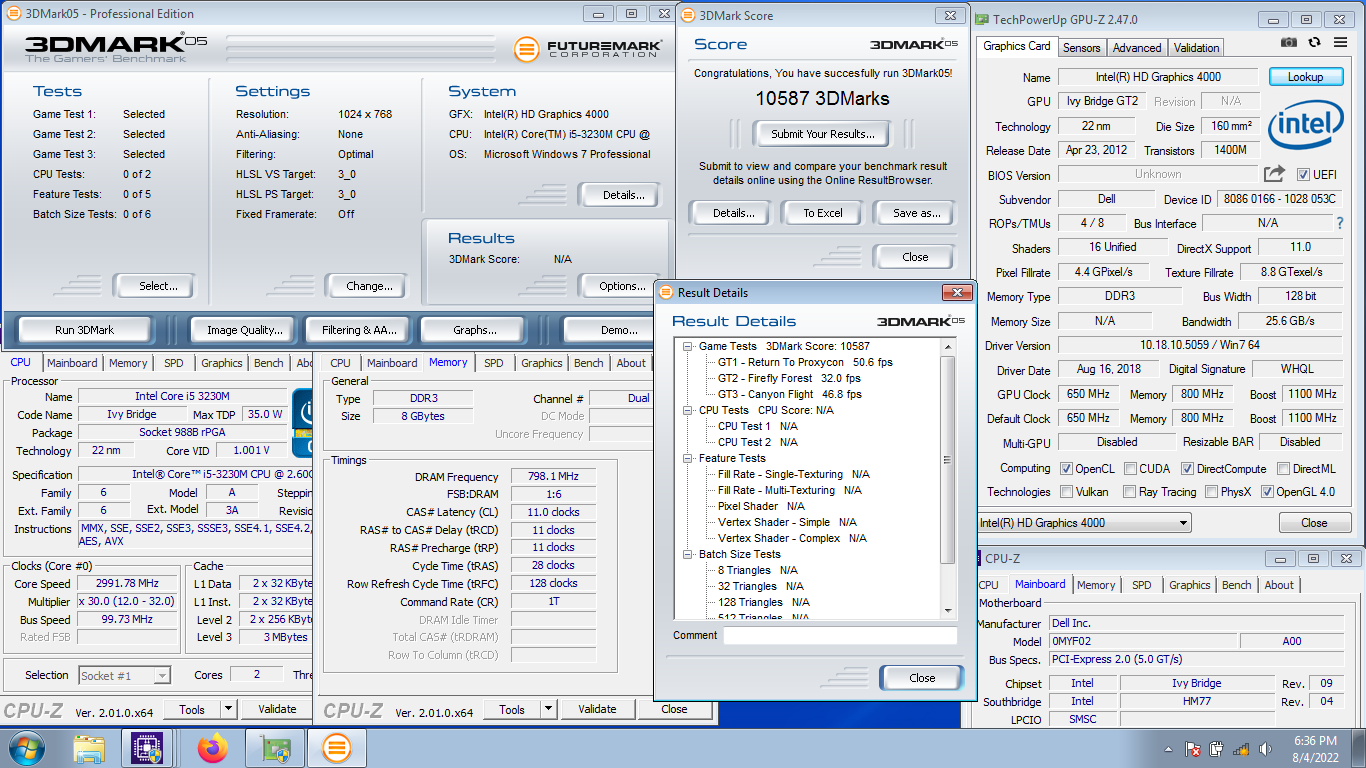
Task: Open the Graphics tab in the CPU-Z CPU window
Action: coord(221,363)
